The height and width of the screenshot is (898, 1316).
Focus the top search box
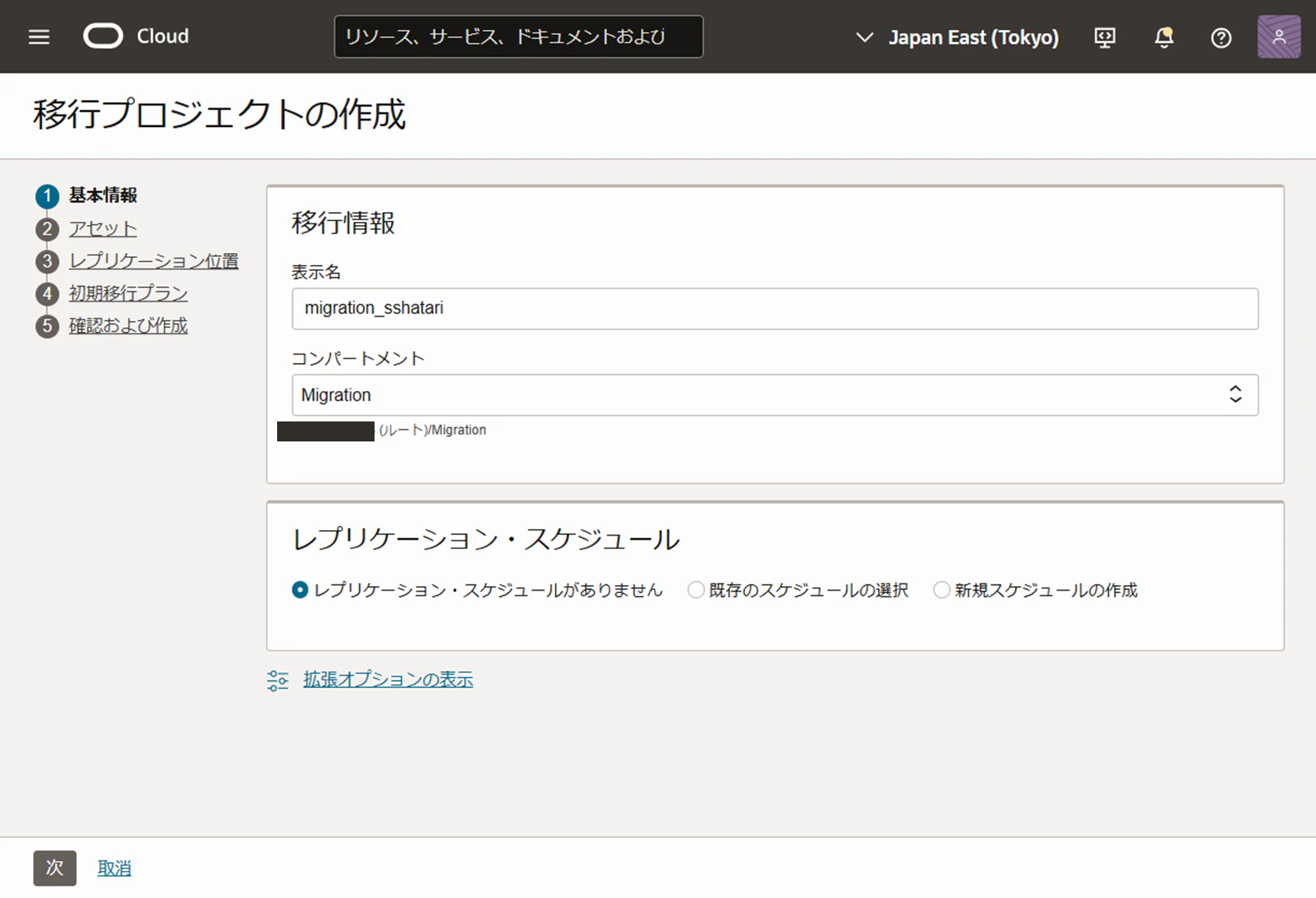518,37
